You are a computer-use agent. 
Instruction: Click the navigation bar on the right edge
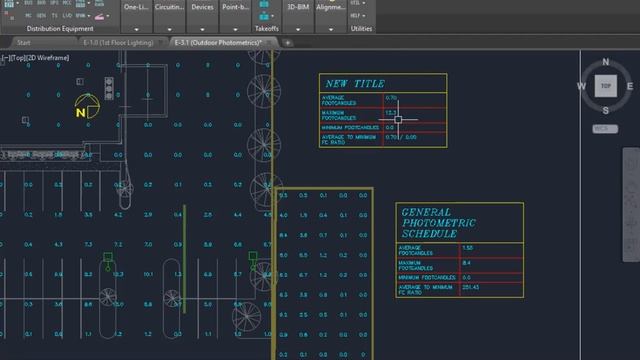tap(631, 204)
